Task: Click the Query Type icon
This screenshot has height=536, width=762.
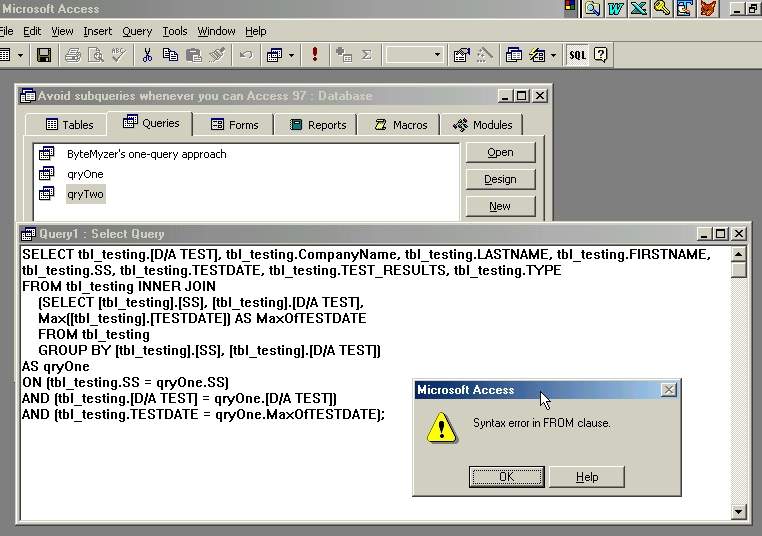Action: (x=275, y=55)
